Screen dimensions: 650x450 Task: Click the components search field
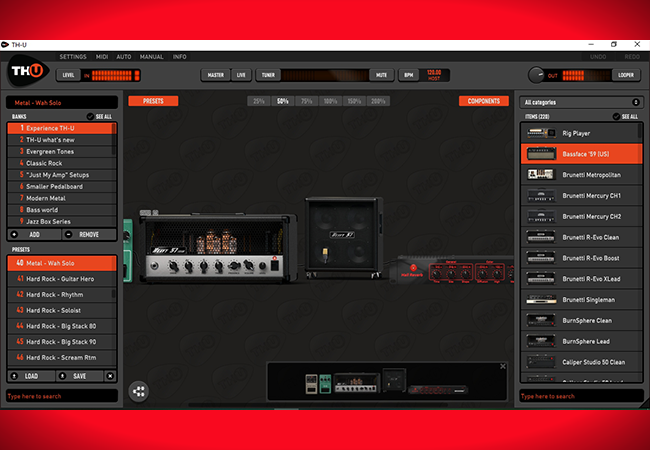pyautogui.click(x=582, y=396)
